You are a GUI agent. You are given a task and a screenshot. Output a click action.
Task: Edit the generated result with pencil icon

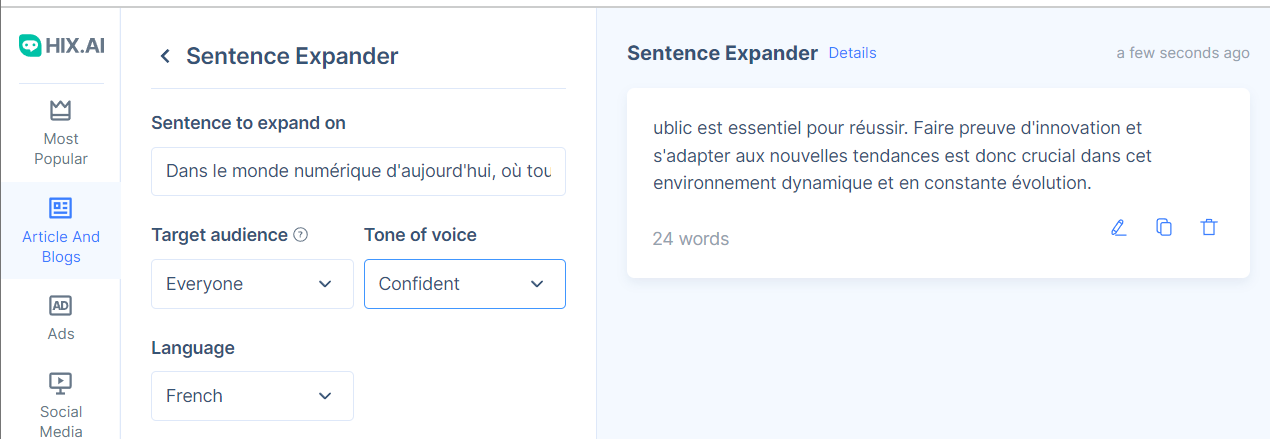click(x=1119, y=228)
